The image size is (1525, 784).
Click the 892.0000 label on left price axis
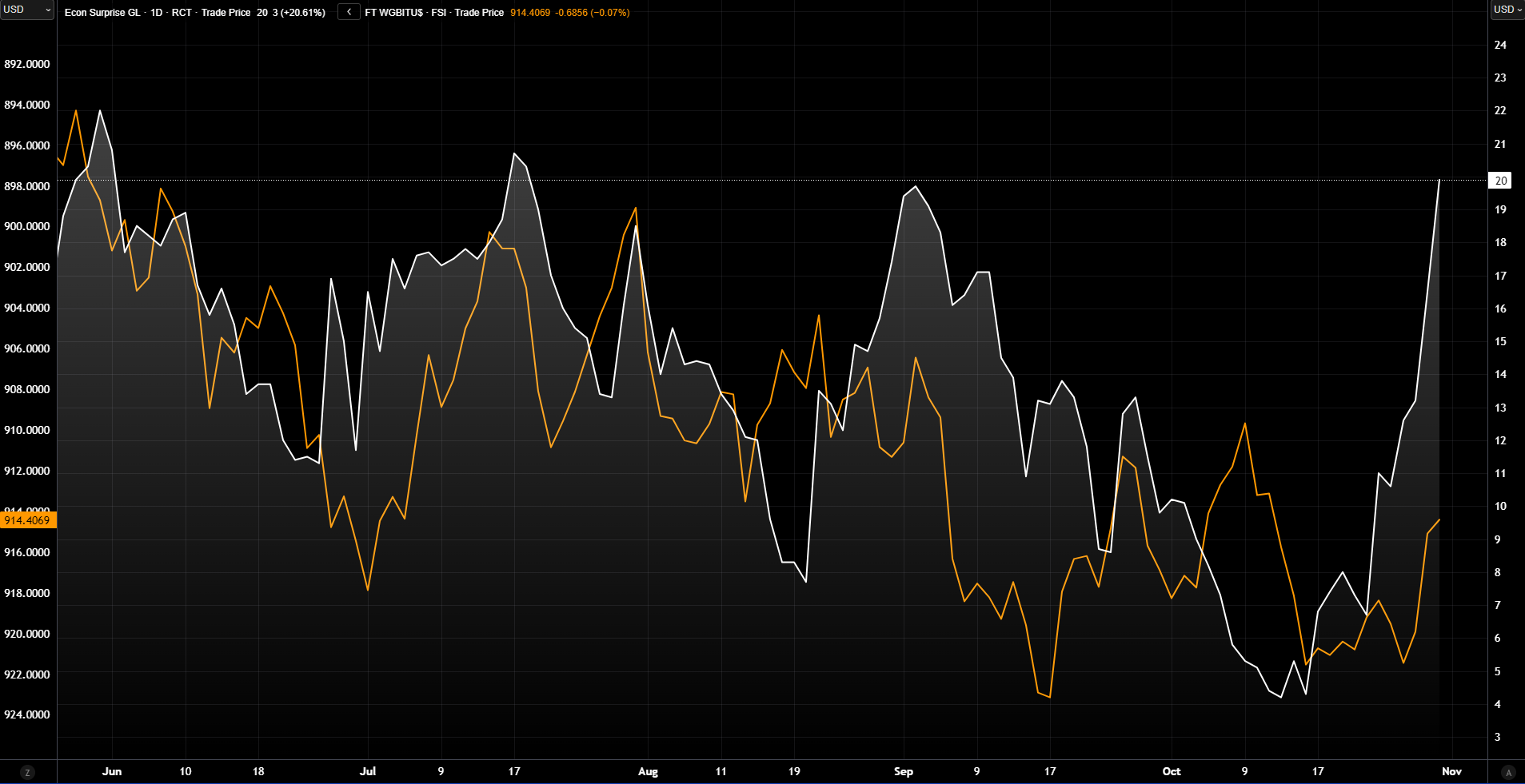click(27, 64)
